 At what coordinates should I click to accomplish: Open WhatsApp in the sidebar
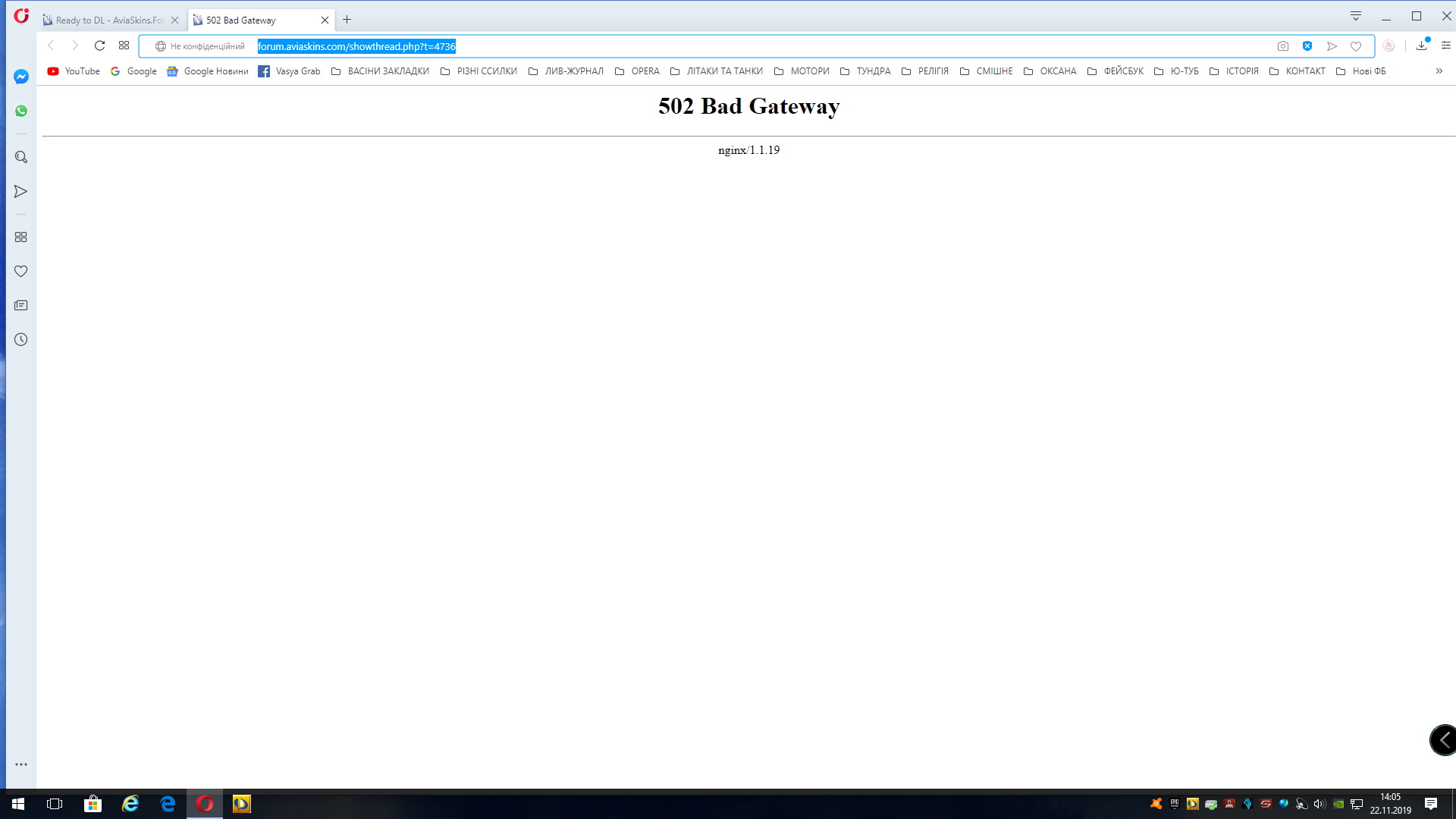(21, 111)
